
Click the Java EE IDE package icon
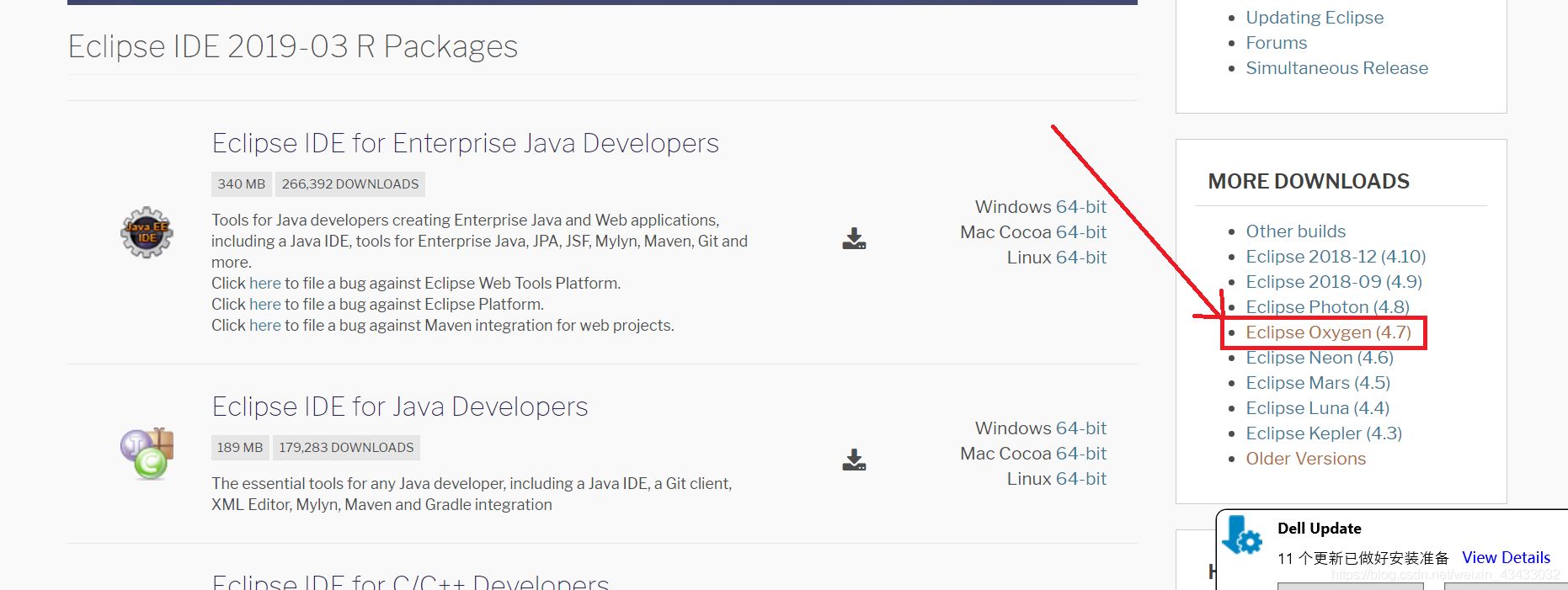(x=147, y=232)
